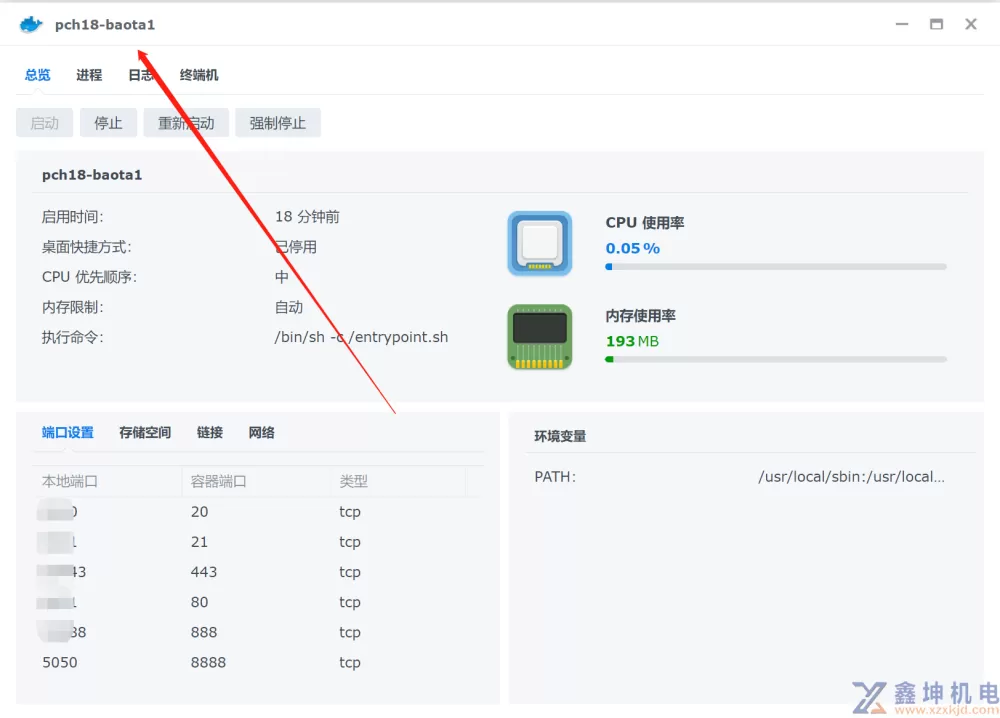
Task: Select the 端口设置 port settings tab
Action: point(68,433)
